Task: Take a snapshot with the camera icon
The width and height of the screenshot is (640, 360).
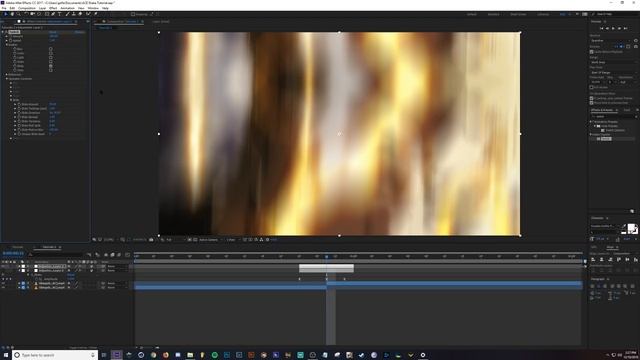Action: point(151,240)
